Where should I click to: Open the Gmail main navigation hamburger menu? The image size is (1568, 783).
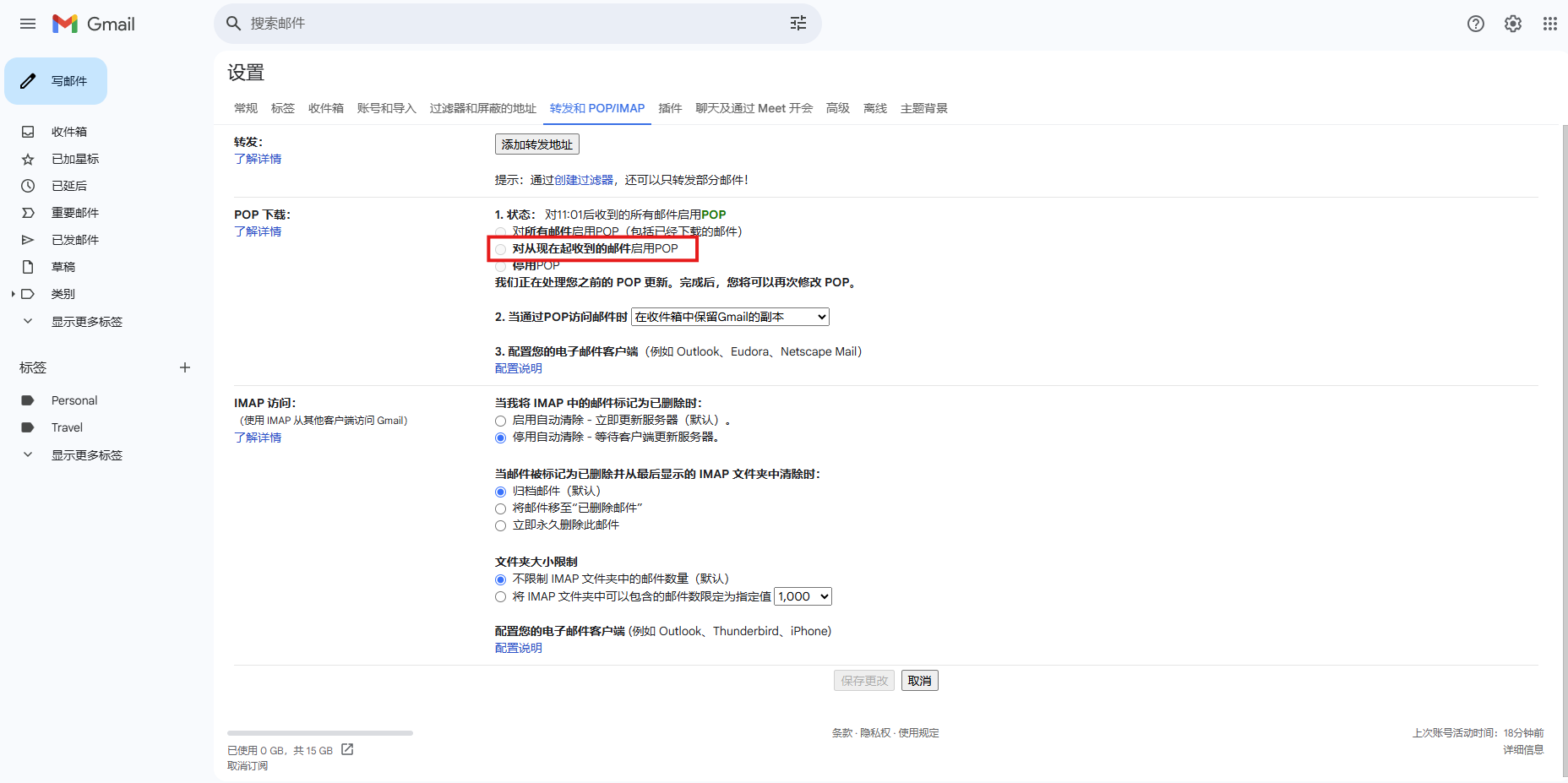pyautogui.click(x=27, y=24)
